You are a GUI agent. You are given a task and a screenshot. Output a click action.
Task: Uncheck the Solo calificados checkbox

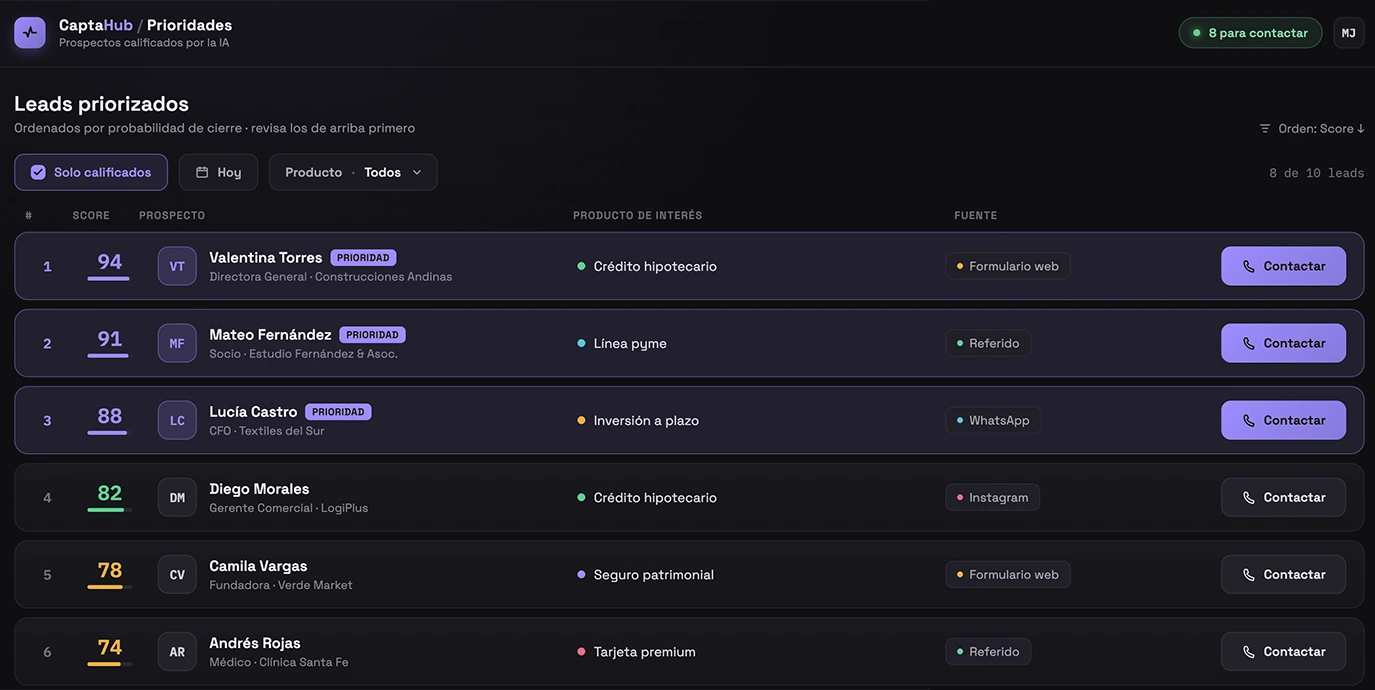tap(38, 172)
